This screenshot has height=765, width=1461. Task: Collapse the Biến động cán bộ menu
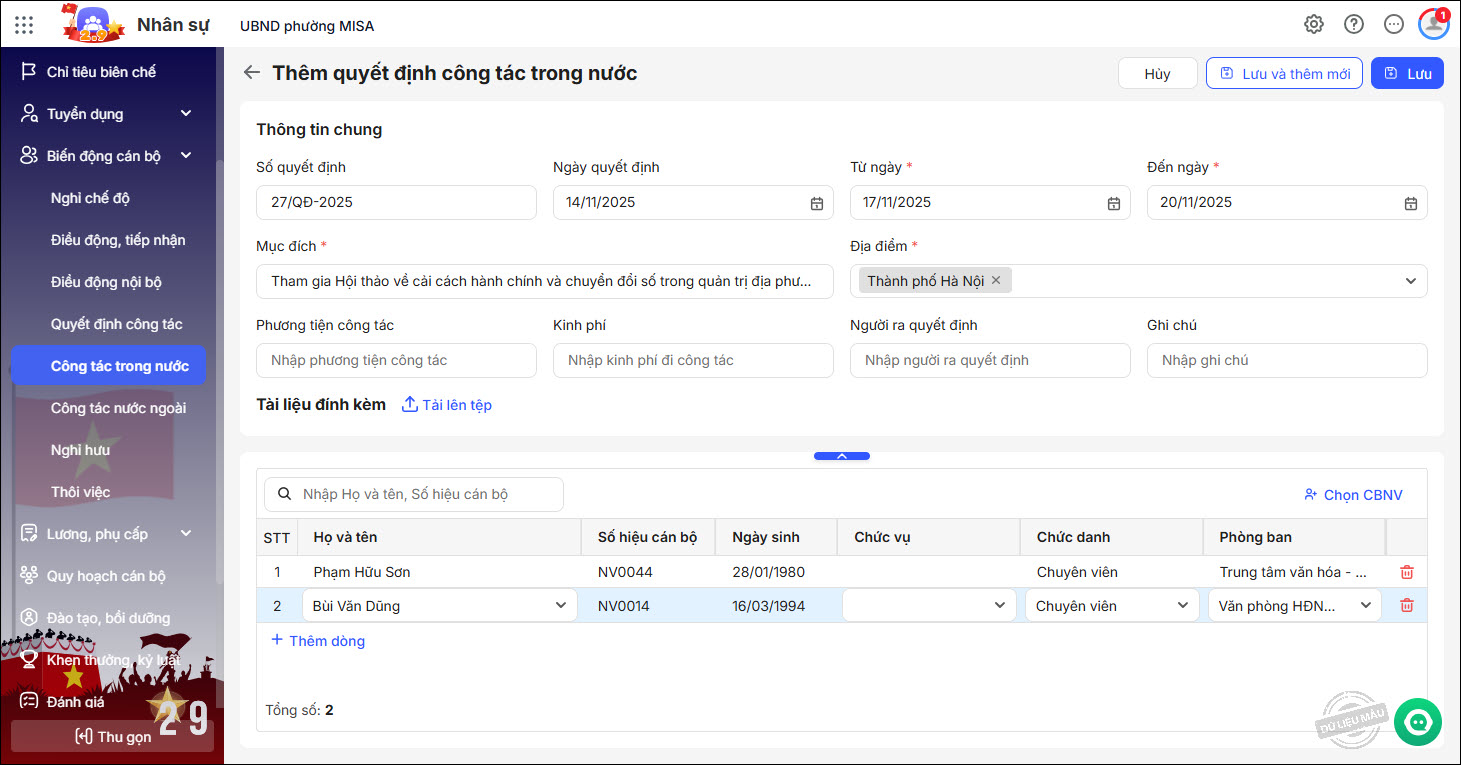tap(186, 156)
